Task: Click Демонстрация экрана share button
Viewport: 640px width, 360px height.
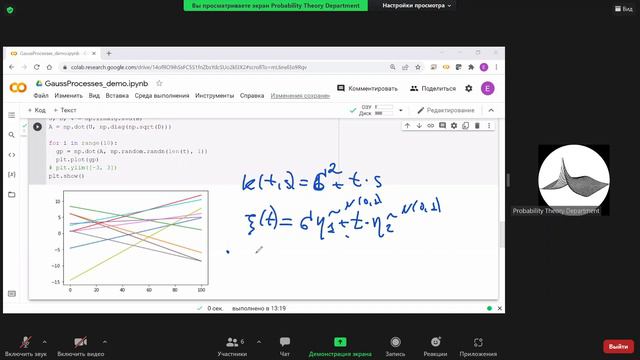Action: 340,347
